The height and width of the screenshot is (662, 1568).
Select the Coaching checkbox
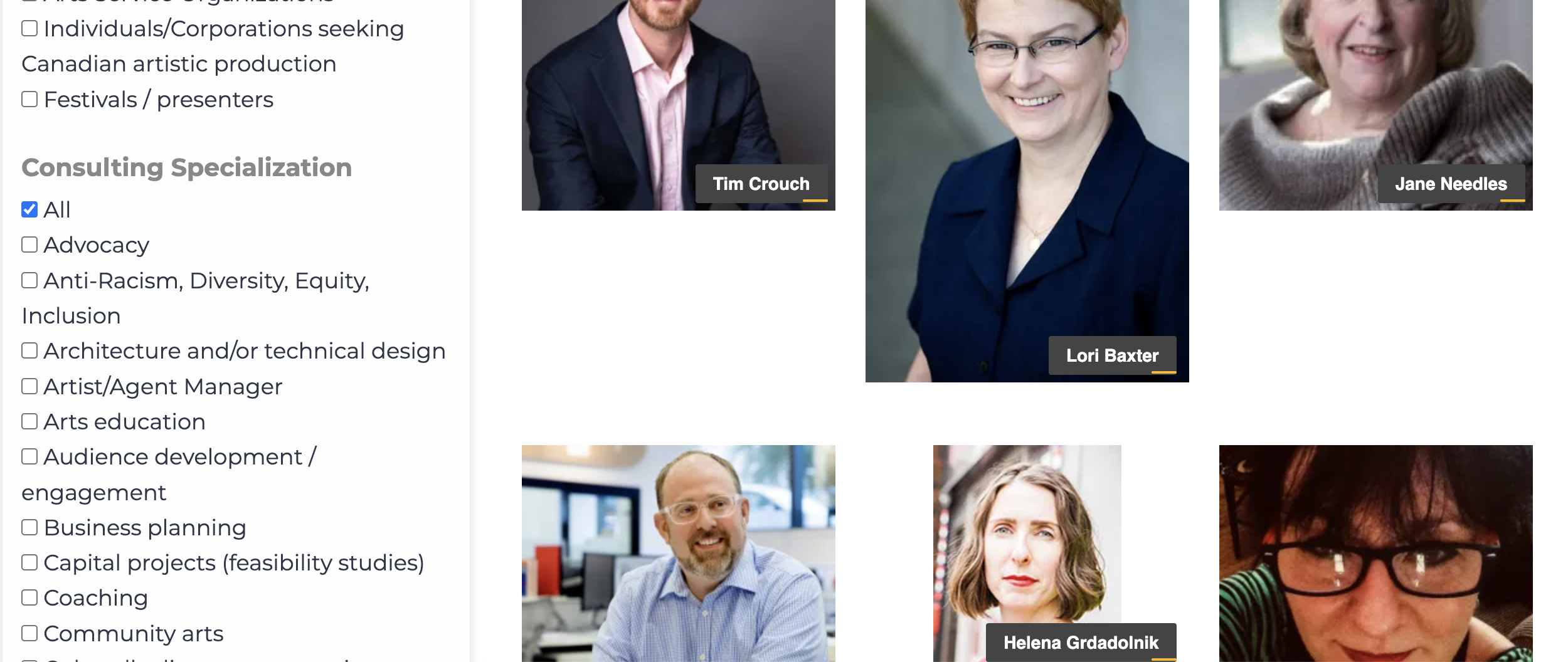coord(29,597)
